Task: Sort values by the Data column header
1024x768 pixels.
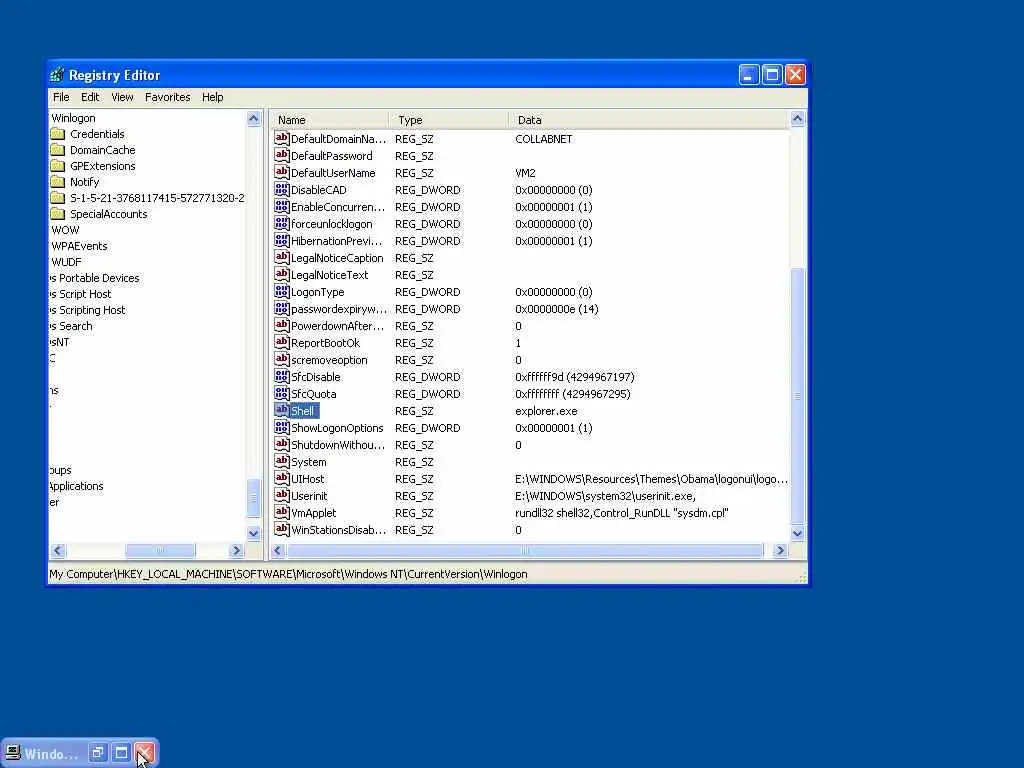Action: point(648,120)
